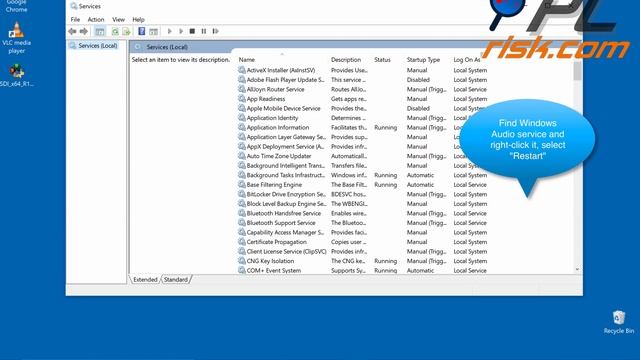Viewport: 640px width, 360px height.
Task: Select Application Information service row
Action: [362, 127]
